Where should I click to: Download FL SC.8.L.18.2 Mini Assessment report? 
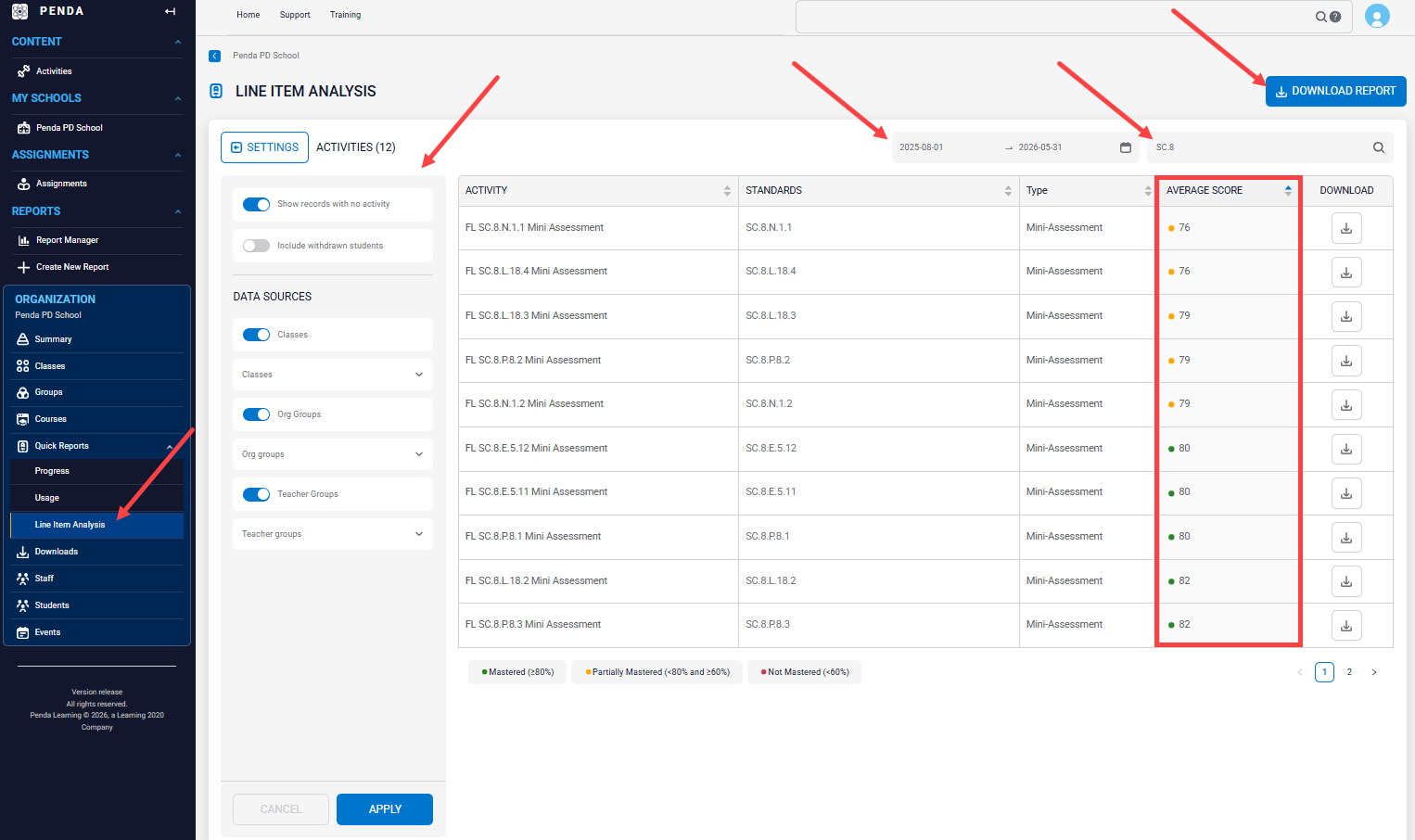point(1346,581)
